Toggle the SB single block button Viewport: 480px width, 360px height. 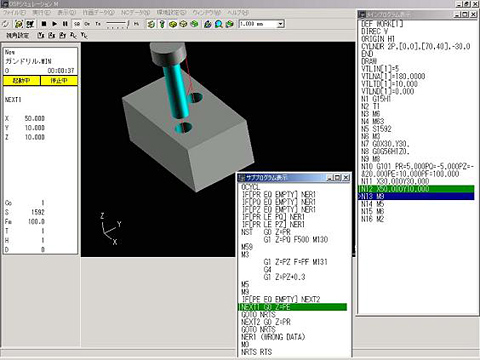(77, 24)
